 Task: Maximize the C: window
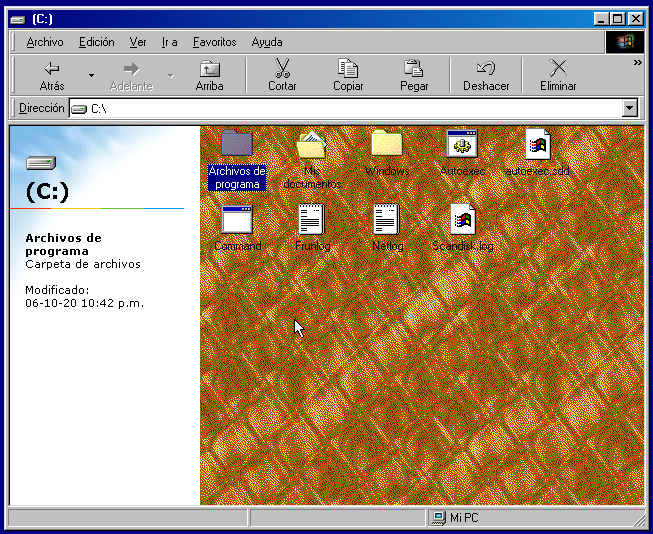click(x=617, y=19)
